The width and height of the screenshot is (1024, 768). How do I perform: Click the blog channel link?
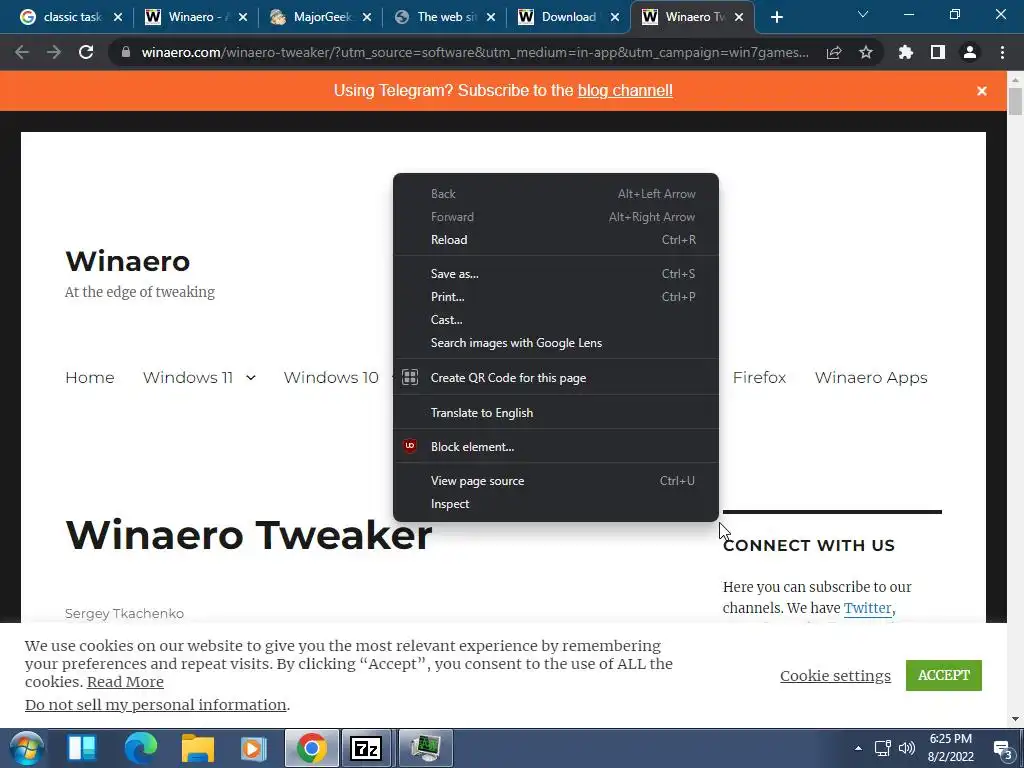pos(625,91)
